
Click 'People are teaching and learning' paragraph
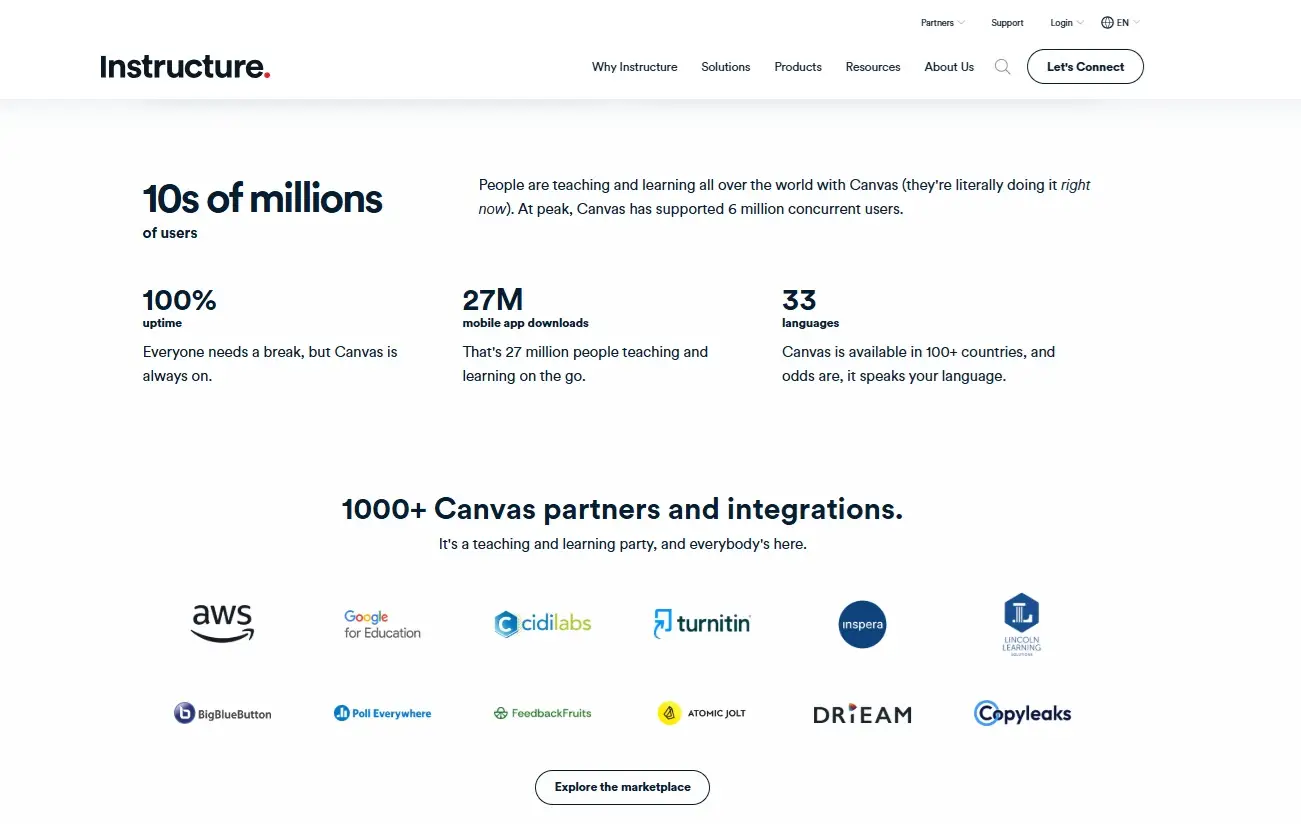tap(784, 197)
